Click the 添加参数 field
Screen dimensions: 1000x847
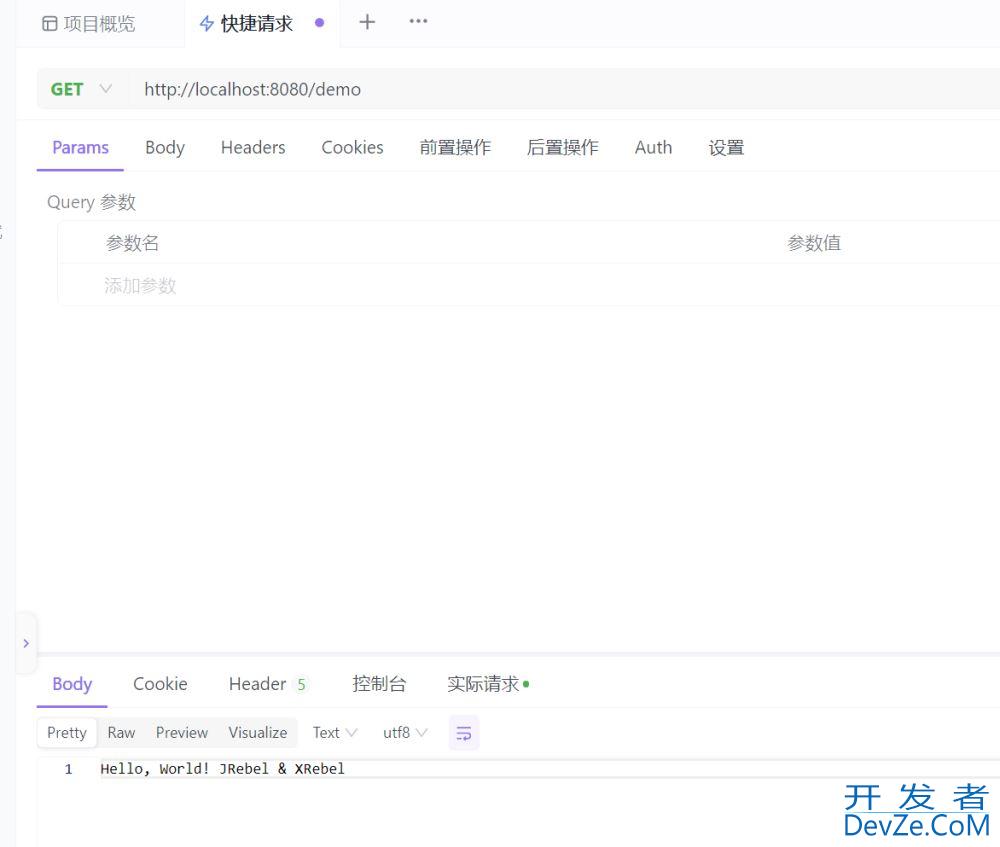point(140,285)
